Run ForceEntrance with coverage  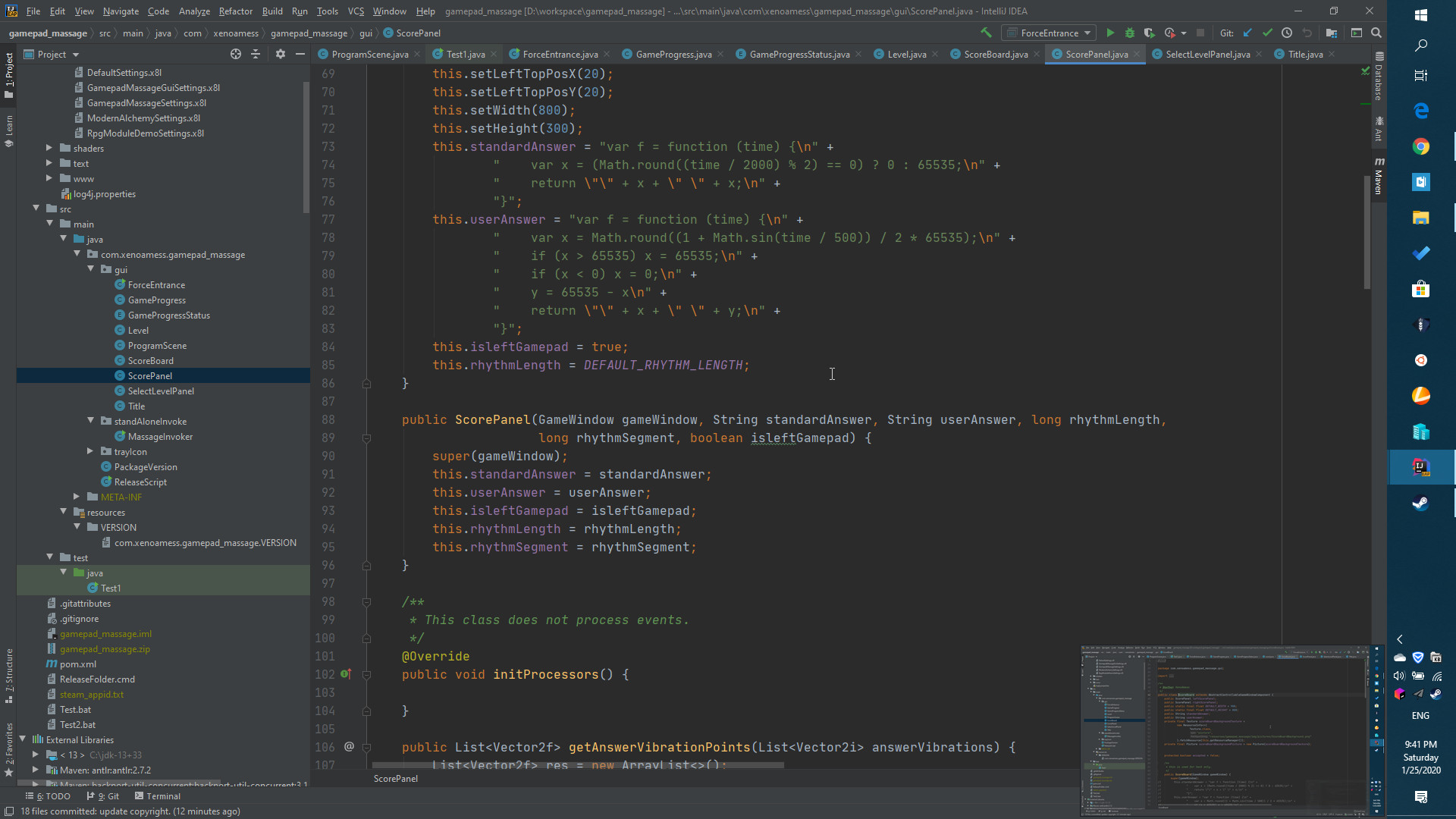tap(1150, 33)
